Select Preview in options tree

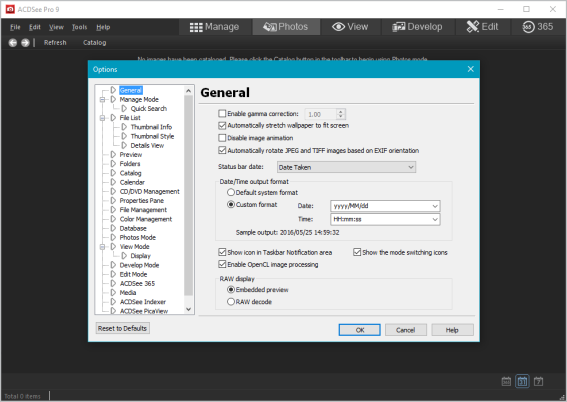coord(131,155)
